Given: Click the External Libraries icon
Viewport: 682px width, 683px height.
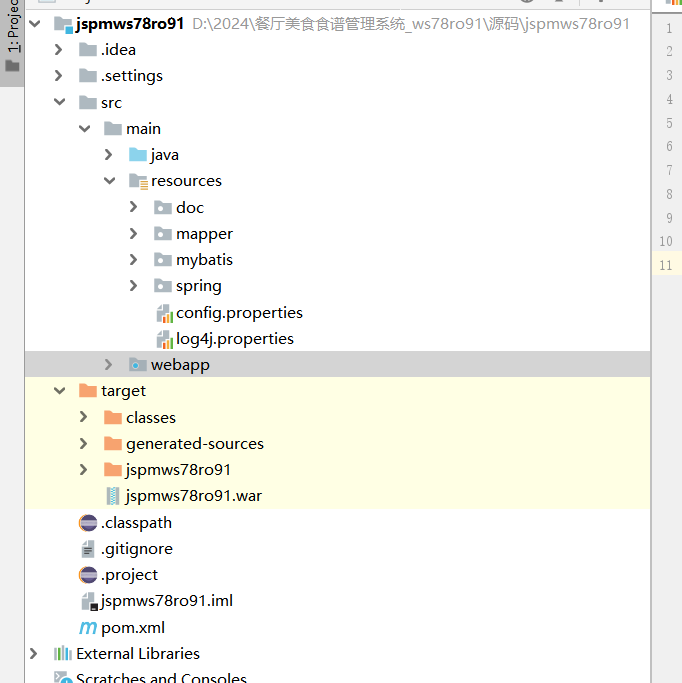Looking at the screenshot, I should click(63, 654).
